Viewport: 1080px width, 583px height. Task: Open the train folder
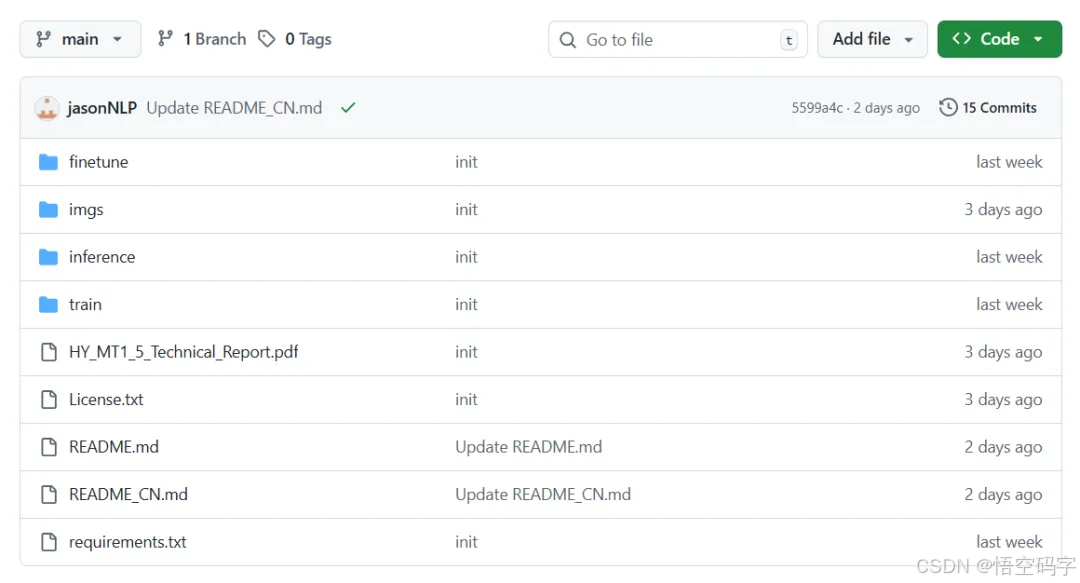85,305
